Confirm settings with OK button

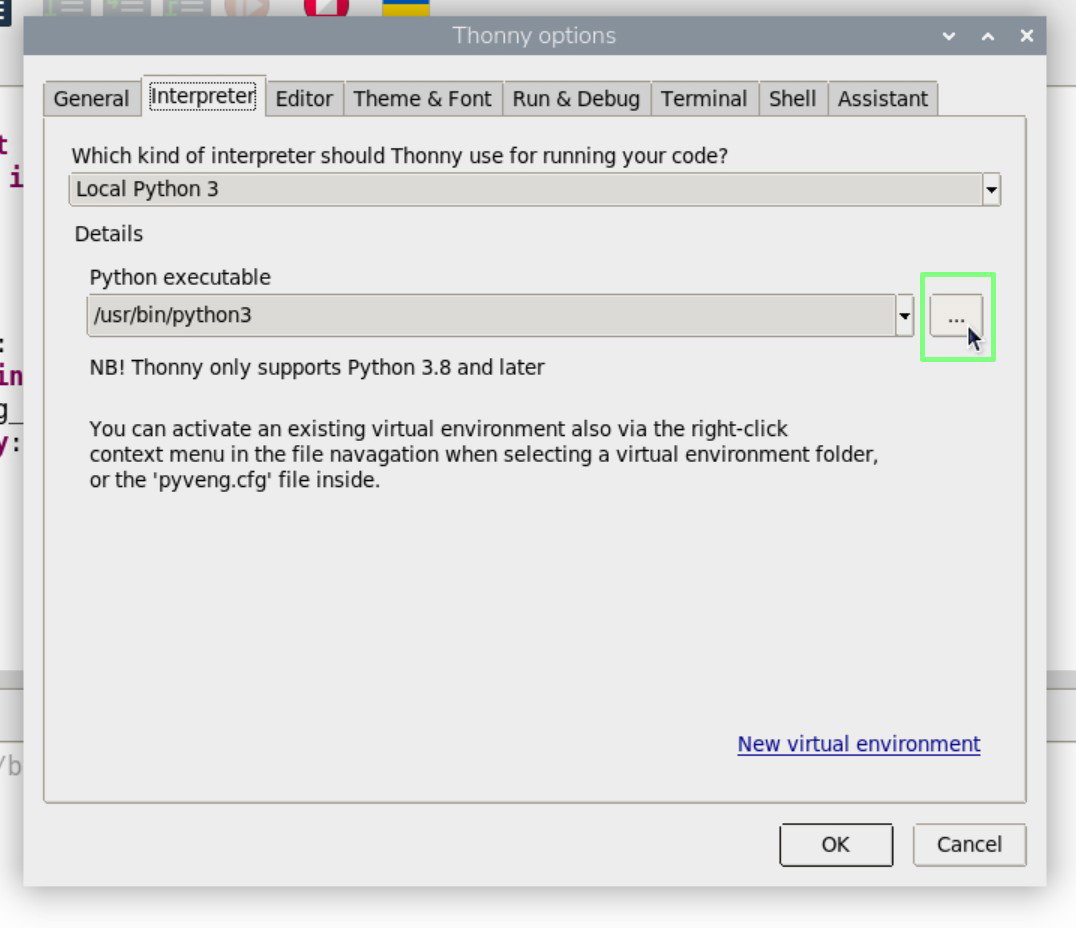836,844
